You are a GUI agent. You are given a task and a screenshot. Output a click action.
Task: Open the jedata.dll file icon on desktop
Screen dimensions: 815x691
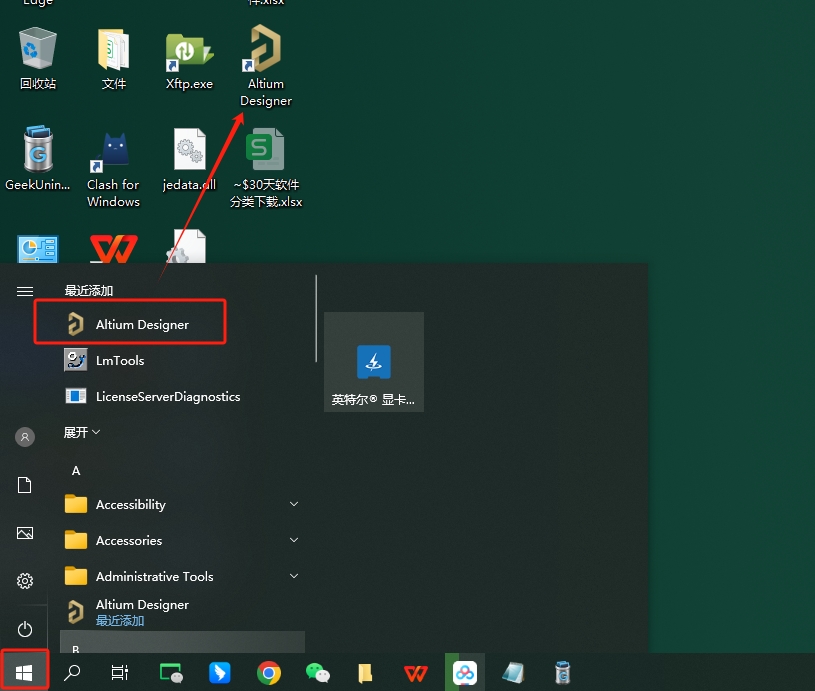point(189,160)
